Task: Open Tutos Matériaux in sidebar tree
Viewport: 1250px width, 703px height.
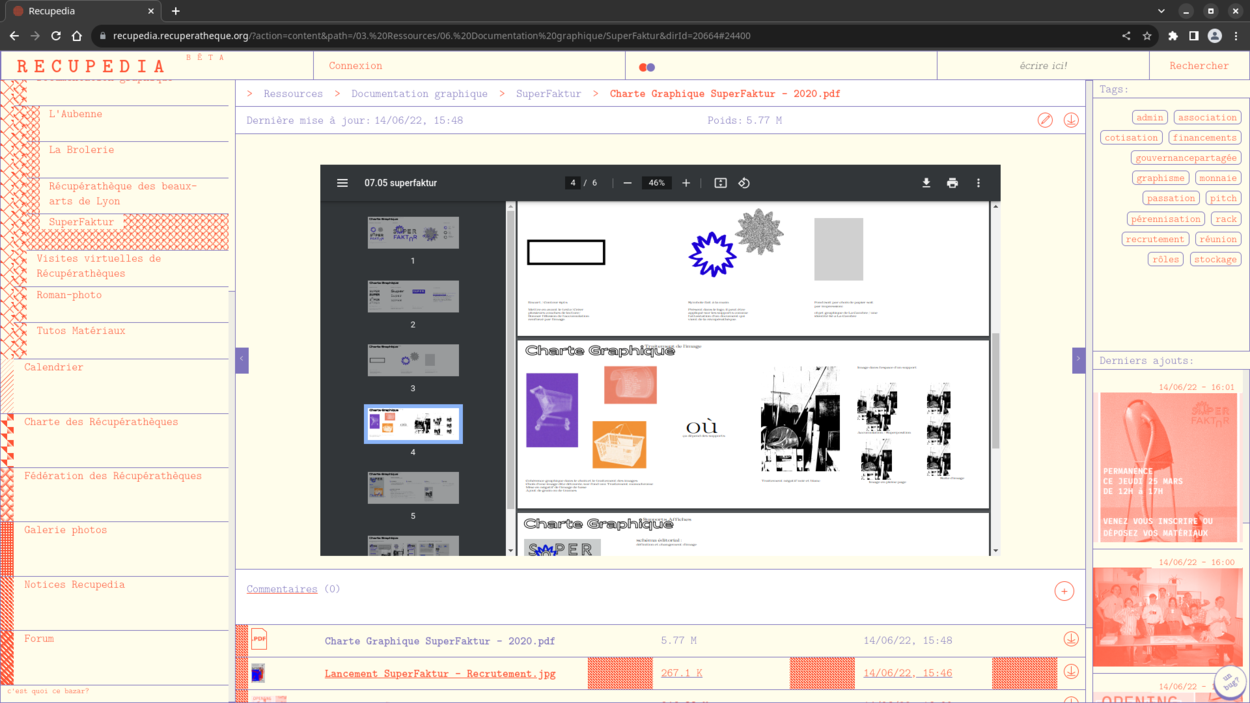Action: tap(81, 331)
